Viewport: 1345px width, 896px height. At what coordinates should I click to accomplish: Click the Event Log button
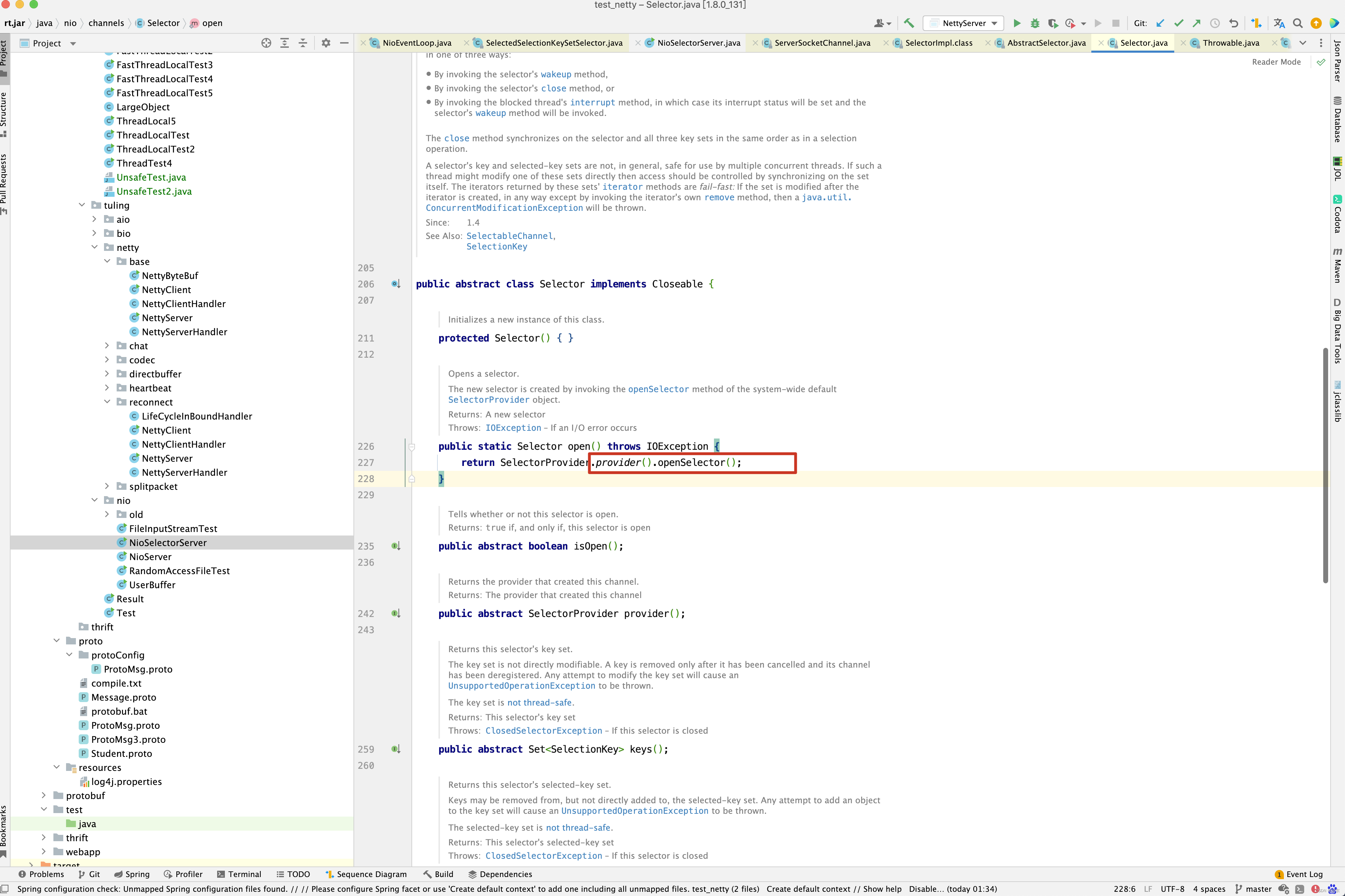pyautogui.click(x=1298, y=874)
